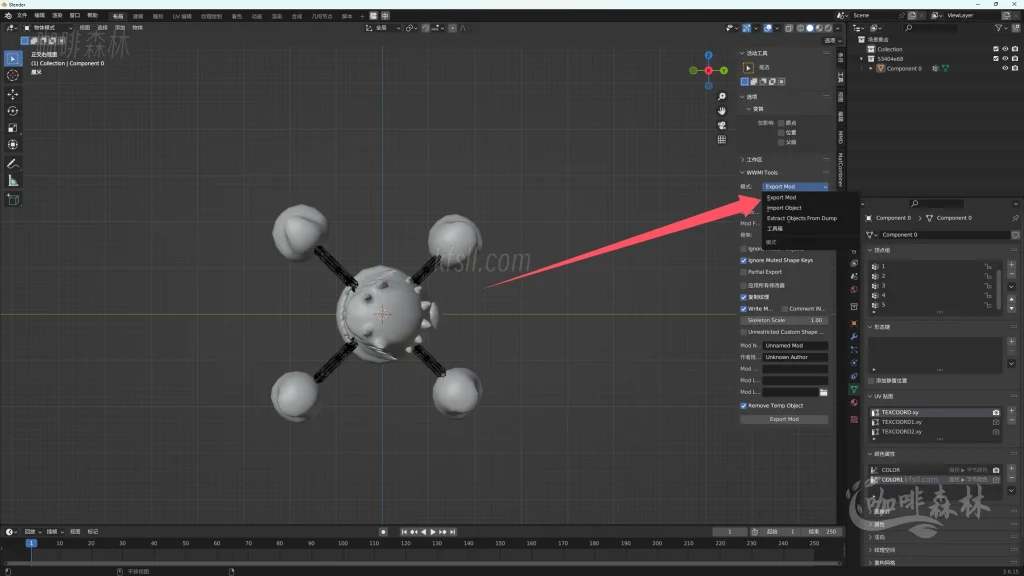
Task: Enable the Partial Export checkbox
Action: pos(743,272)
